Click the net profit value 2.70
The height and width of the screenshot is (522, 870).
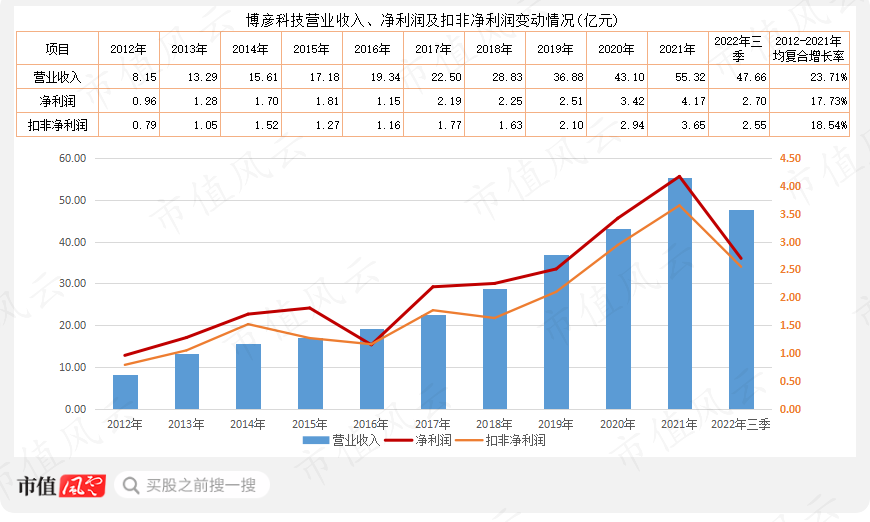click(x=755, y=101)
